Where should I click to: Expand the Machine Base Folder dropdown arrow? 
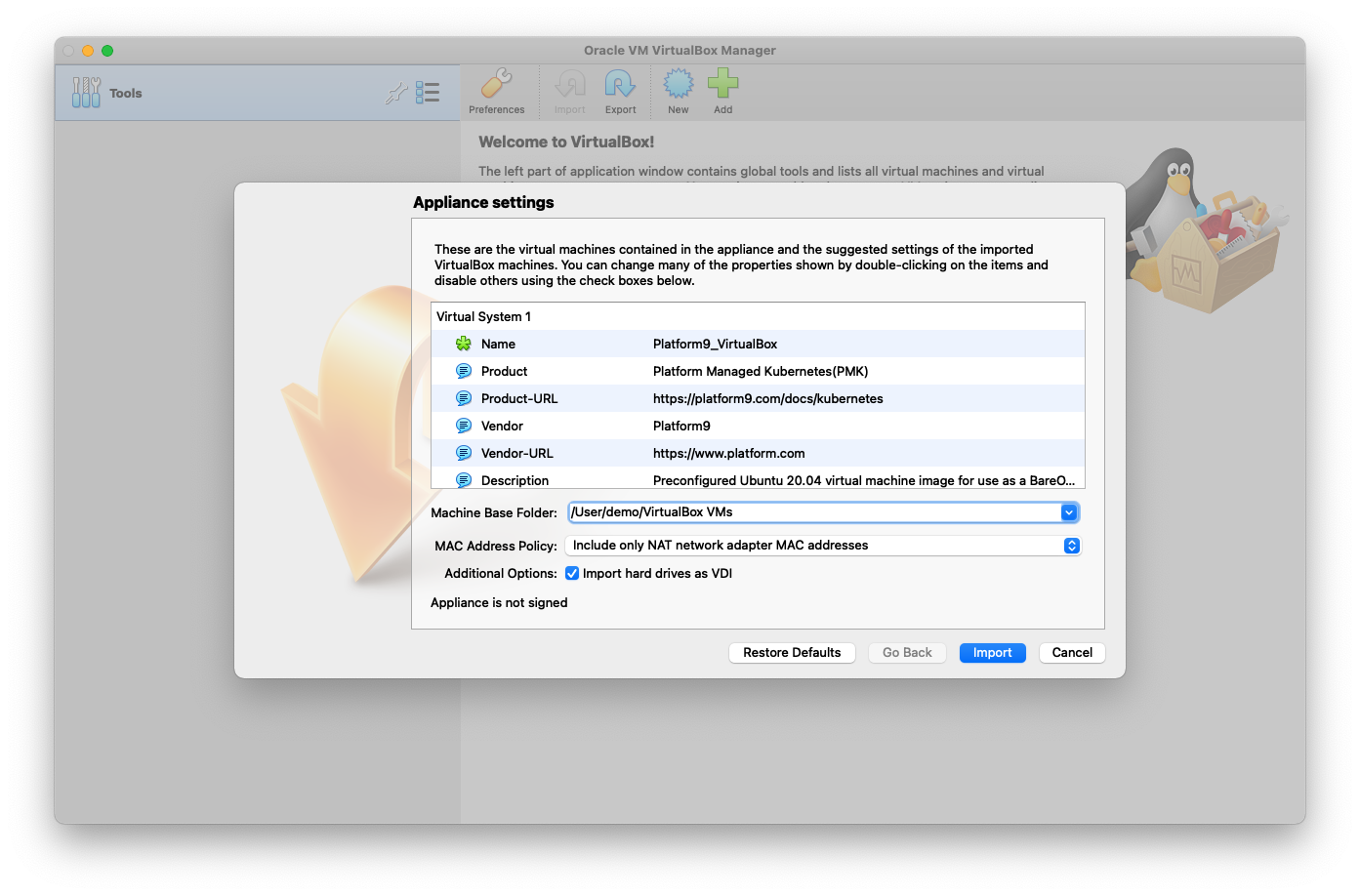(x=1069, y=512)
